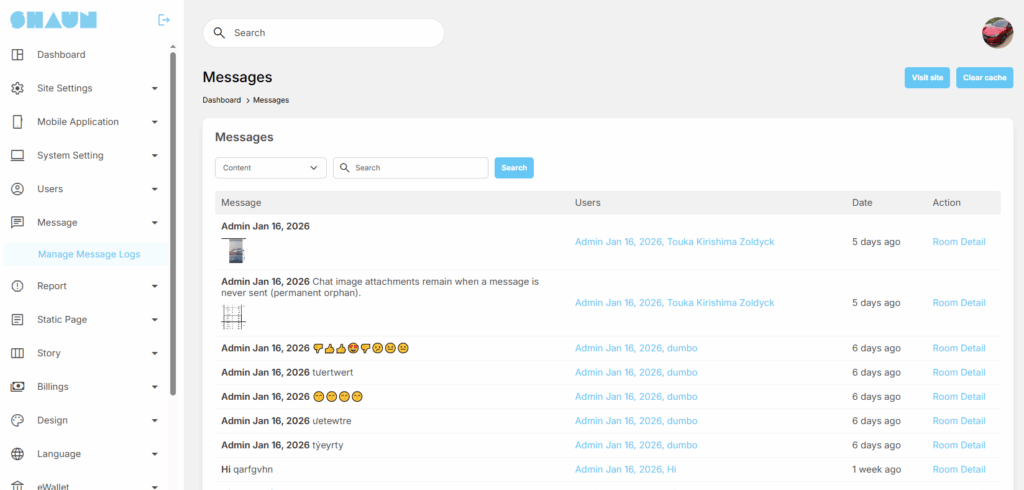Click the Visit site button
The image size is (1024, 490).
pyautogui.click(x=927, y=77)
